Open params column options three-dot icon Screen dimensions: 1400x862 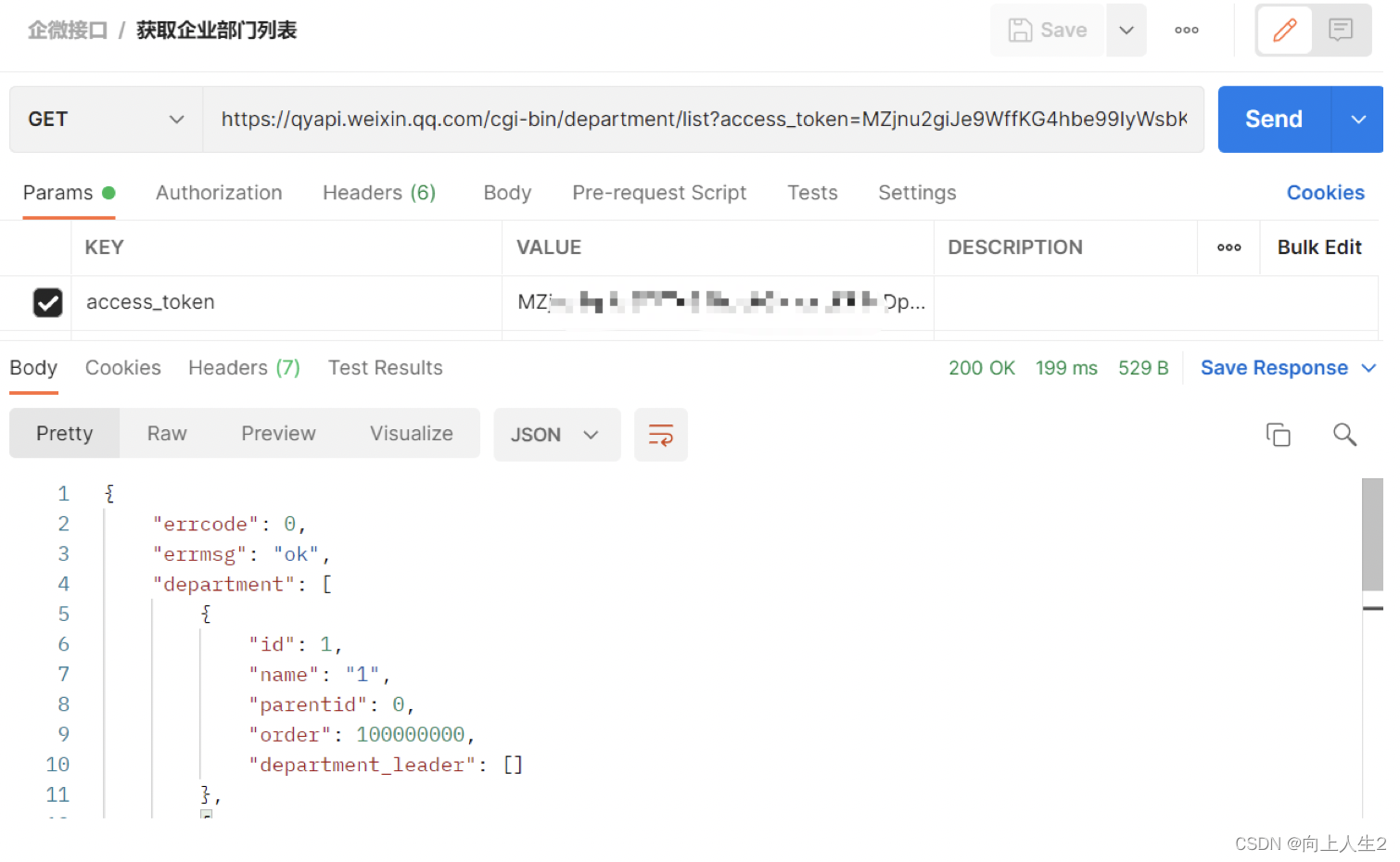1229,247
